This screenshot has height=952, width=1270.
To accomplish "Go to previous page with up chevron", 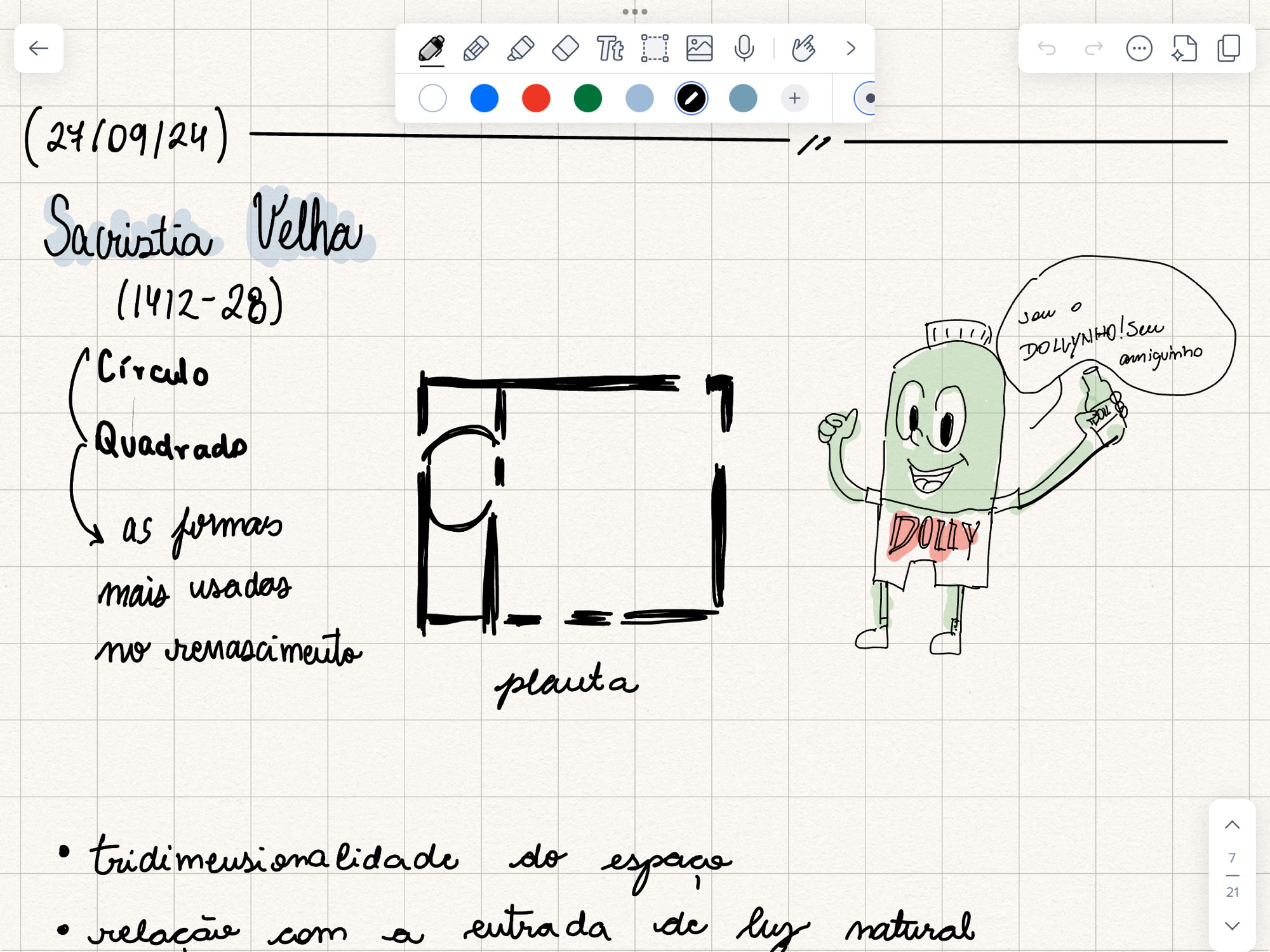I will pos(1232,824).
